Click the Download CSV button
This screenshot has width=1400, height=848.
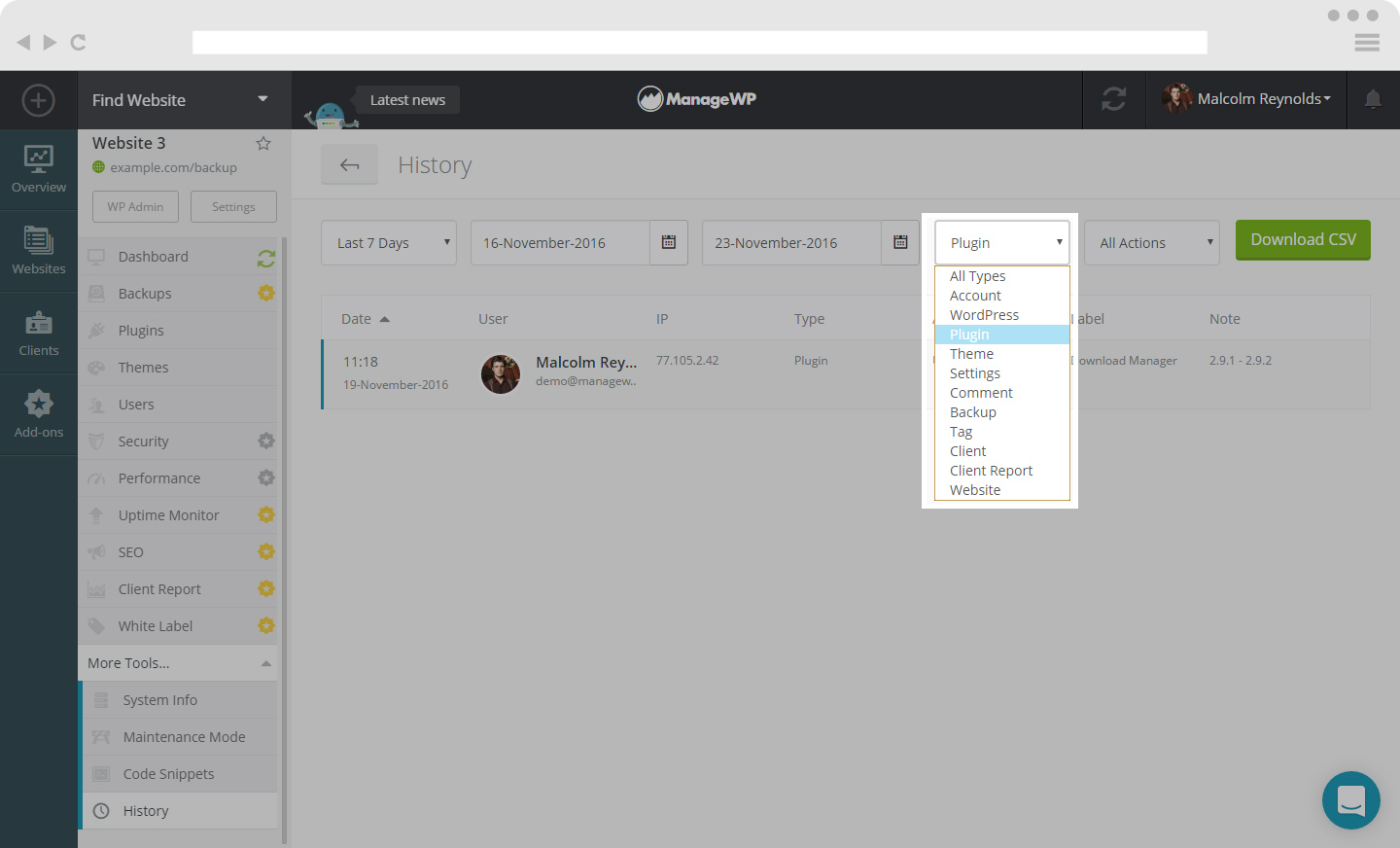[1303, 240]
